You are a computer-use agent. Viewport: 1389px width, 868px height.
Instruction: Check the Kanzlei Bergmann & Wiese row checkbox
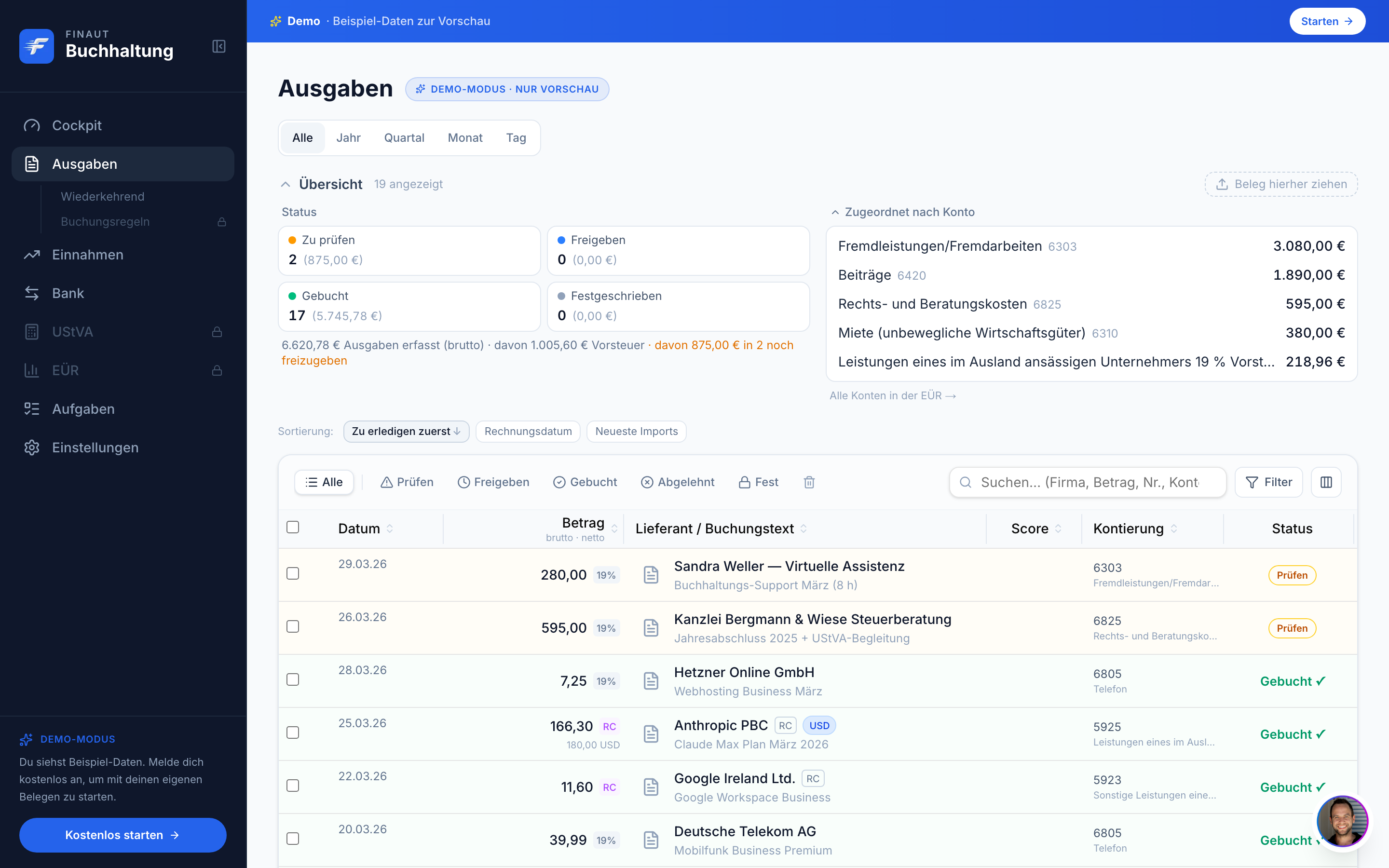293,626
